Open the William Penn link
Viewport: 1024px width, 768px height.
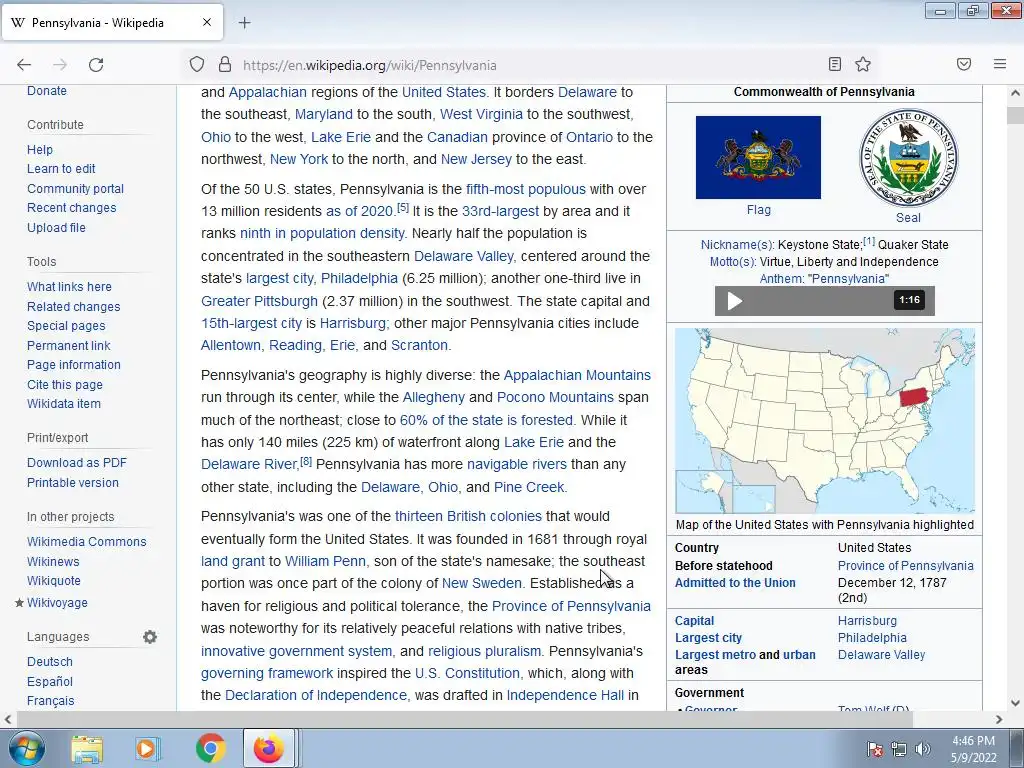pos(325,561)
